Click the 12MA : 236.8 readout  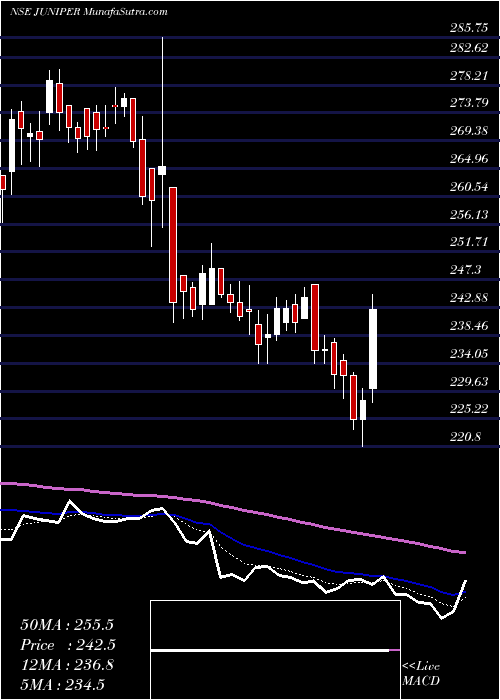point(65,665)
